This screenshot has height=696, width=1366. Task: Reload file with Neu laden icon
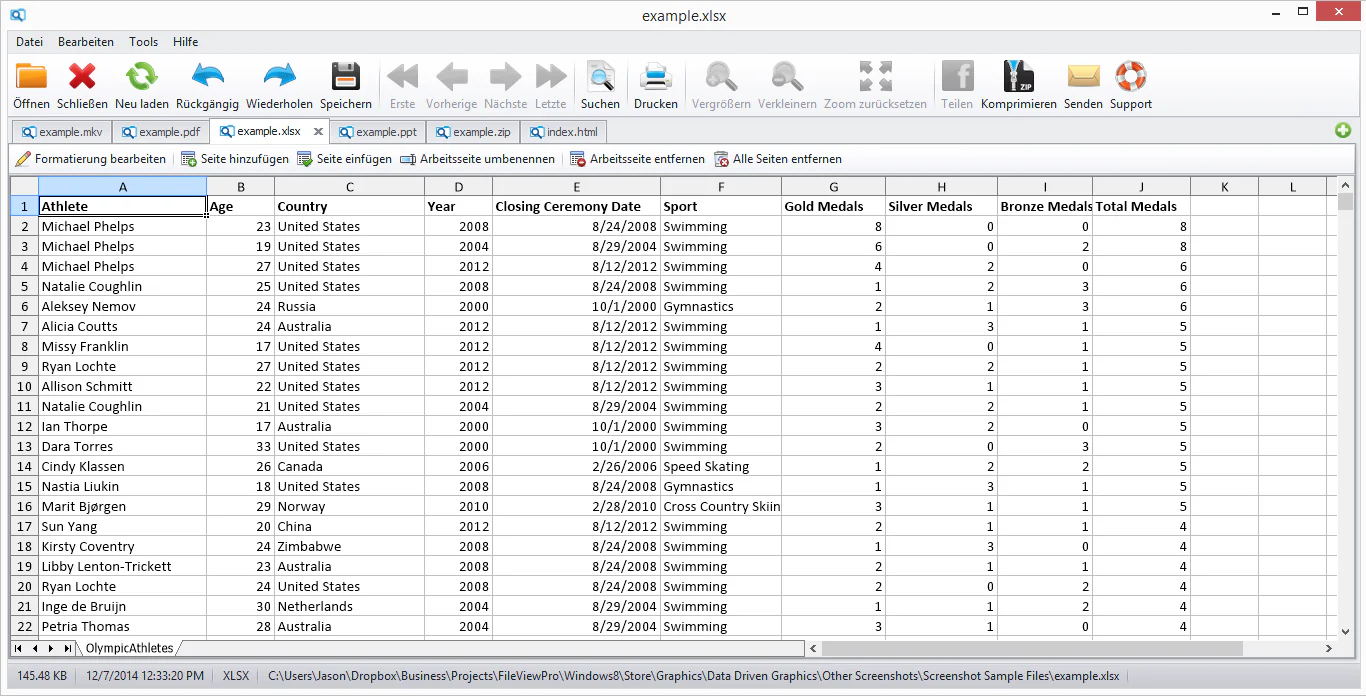tap(142, 77)
